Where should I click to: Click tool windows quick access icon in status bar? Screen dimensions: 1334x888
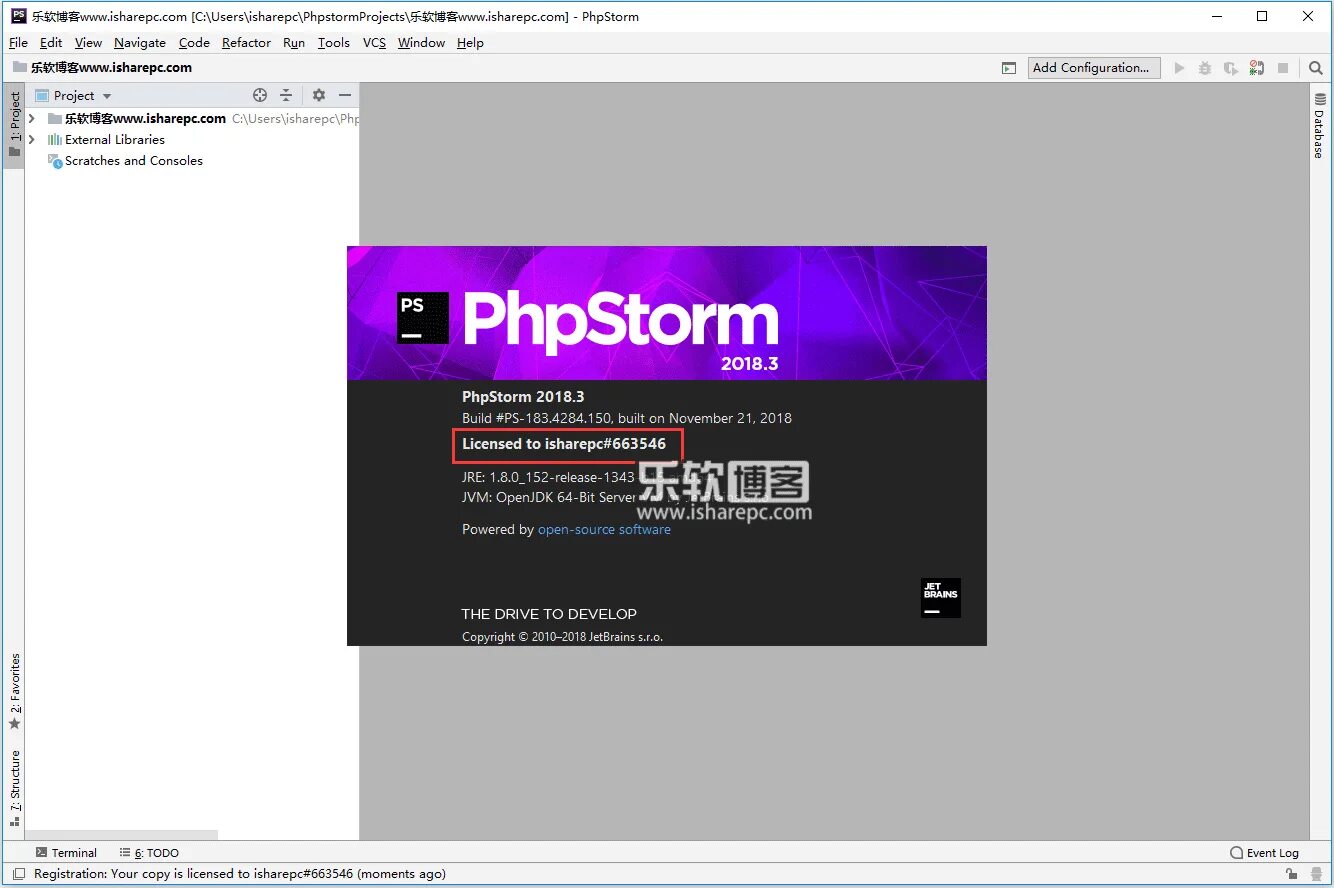click(x=17, y=874)
